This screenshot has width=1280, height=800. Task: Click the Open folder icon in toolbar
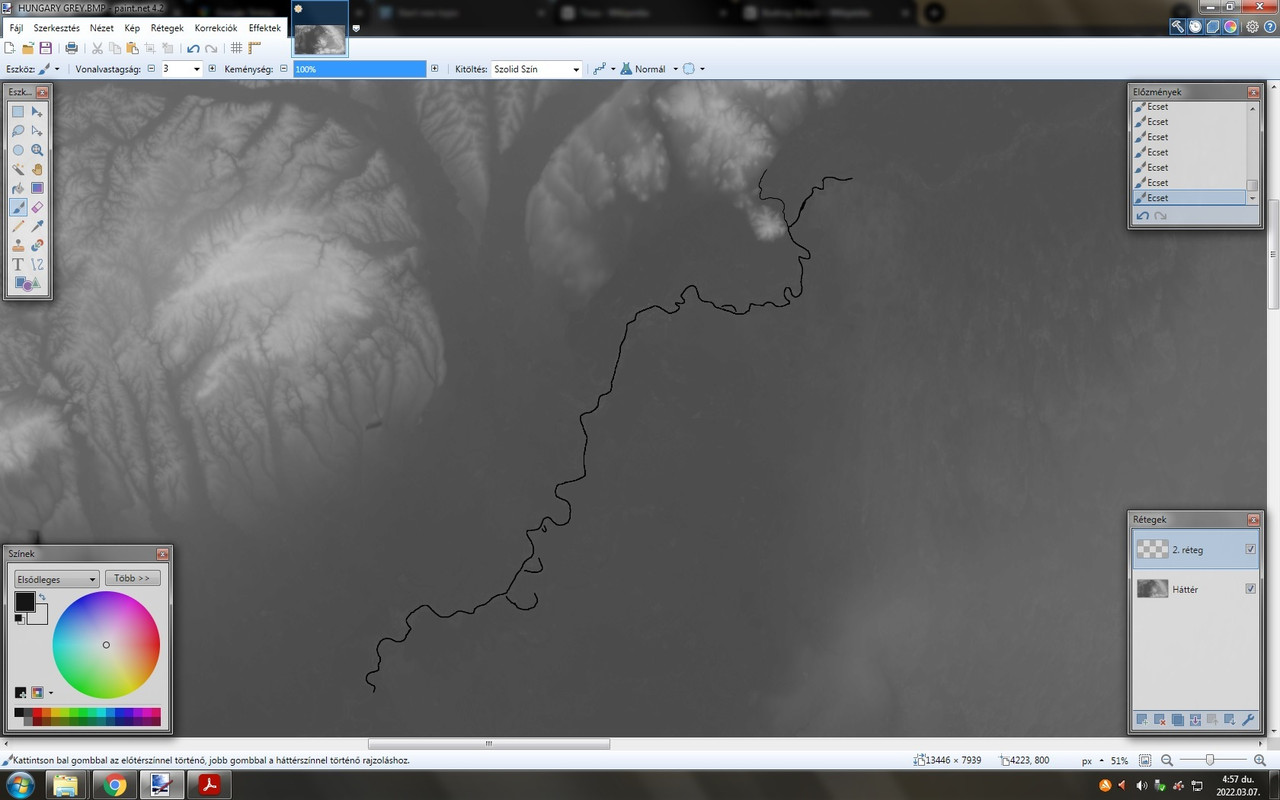point(28,48)
